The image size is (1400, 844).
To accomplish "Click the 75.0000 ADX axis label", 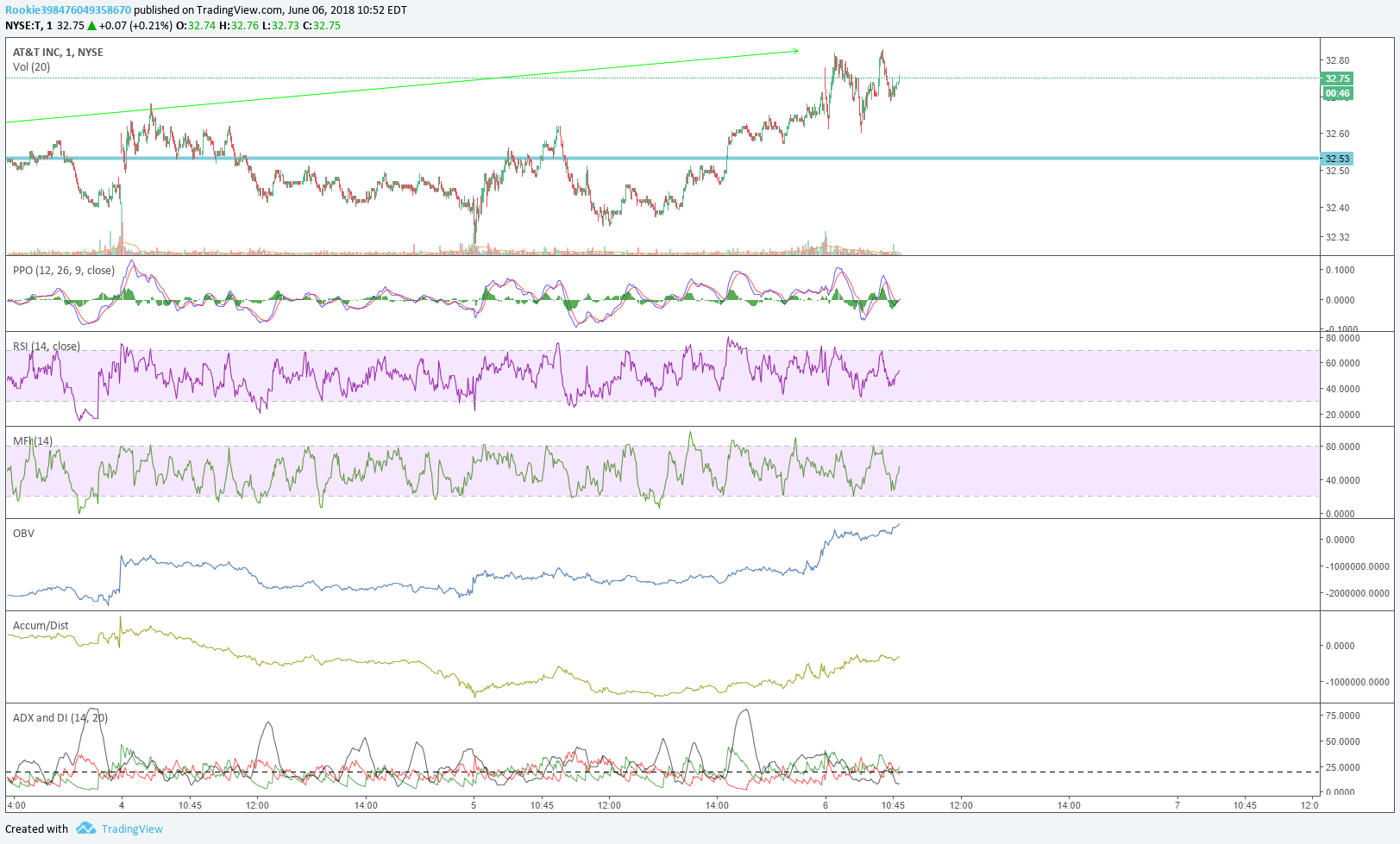I will (1342, 716).
